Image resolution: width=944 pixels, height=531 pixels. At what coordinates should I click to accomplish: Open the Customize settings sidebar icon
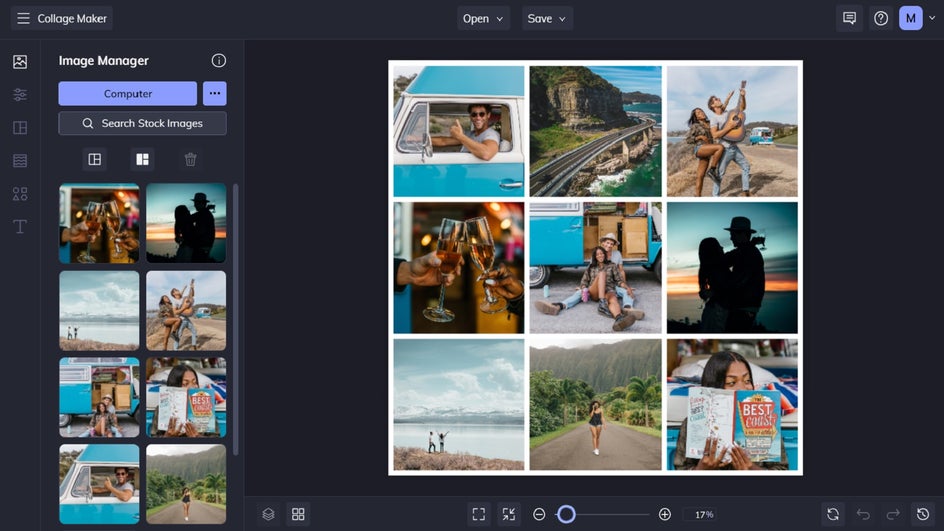click(x=20, y=95)
